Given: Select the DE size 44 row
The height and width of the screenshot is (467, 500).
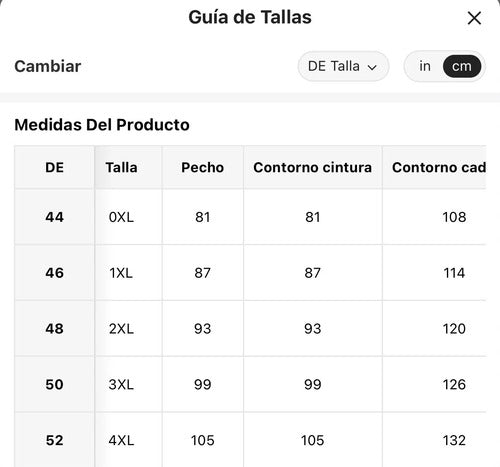Looking at the screenshot, I should pyautogui.click(x=250, y=217).
